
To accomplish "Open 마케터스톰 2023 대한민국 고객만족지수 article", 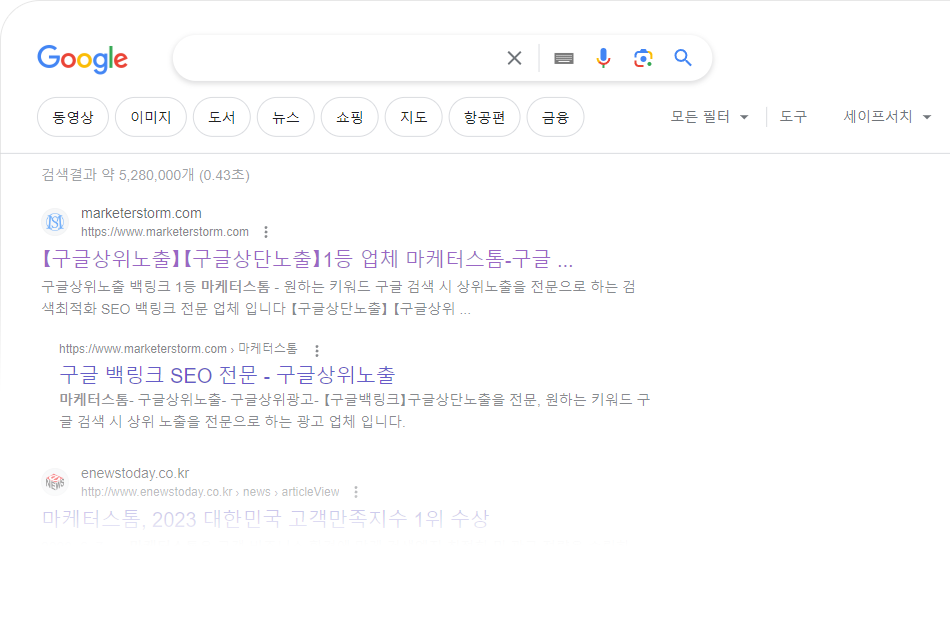I will [265, 519].
